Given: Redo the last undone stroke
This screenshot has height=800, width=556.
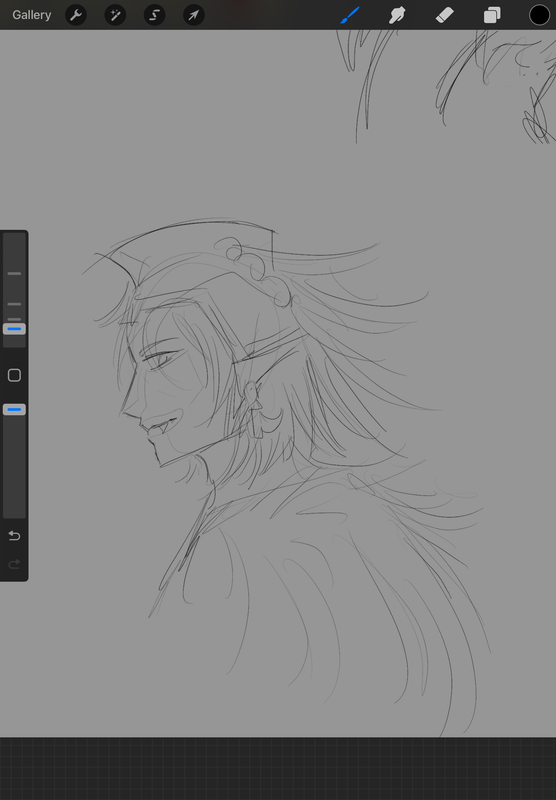Looking at the screenshot, I should (14, 564).
